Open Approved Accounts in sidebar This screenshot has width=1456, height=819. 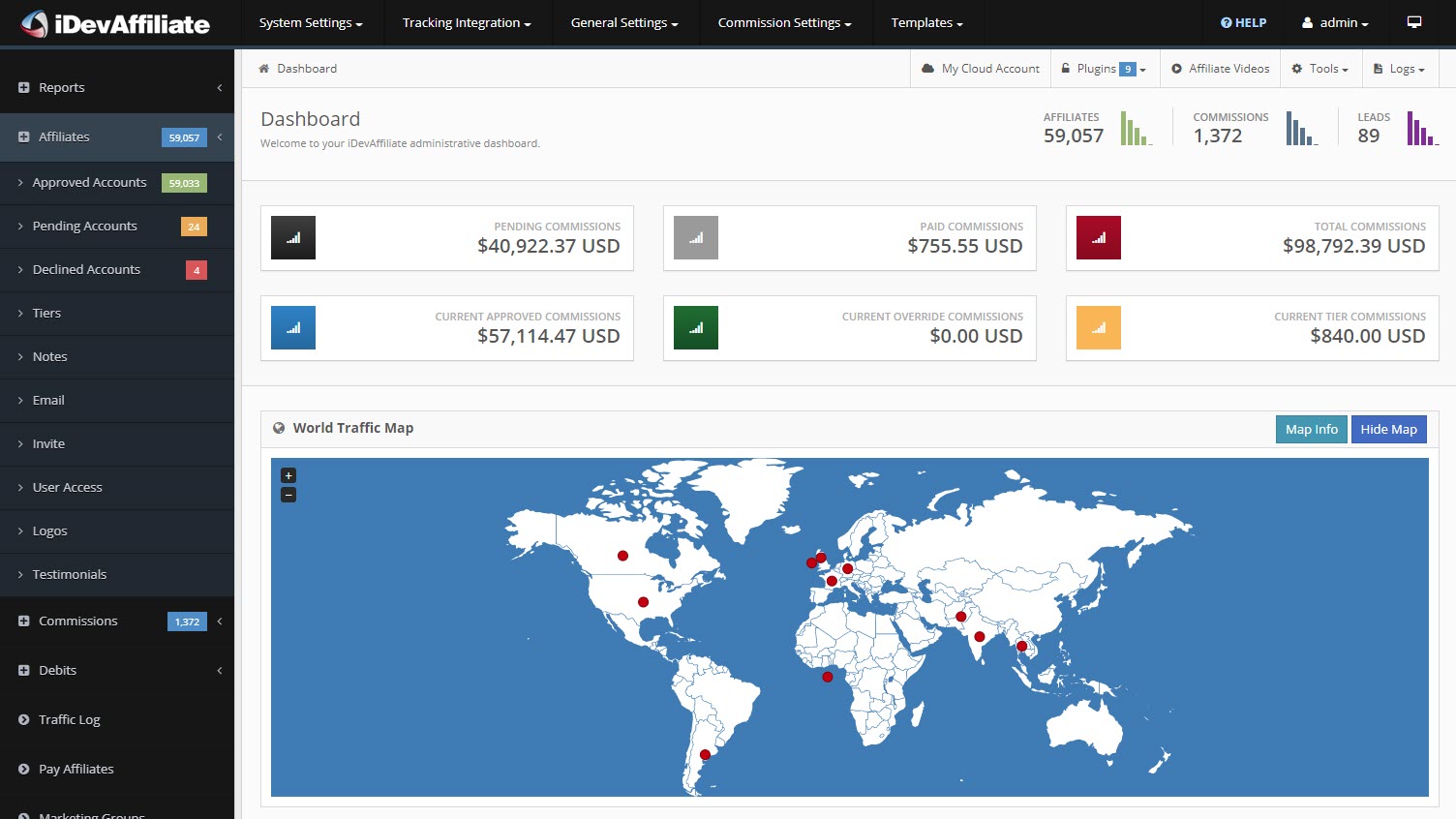tap(117, 183)
